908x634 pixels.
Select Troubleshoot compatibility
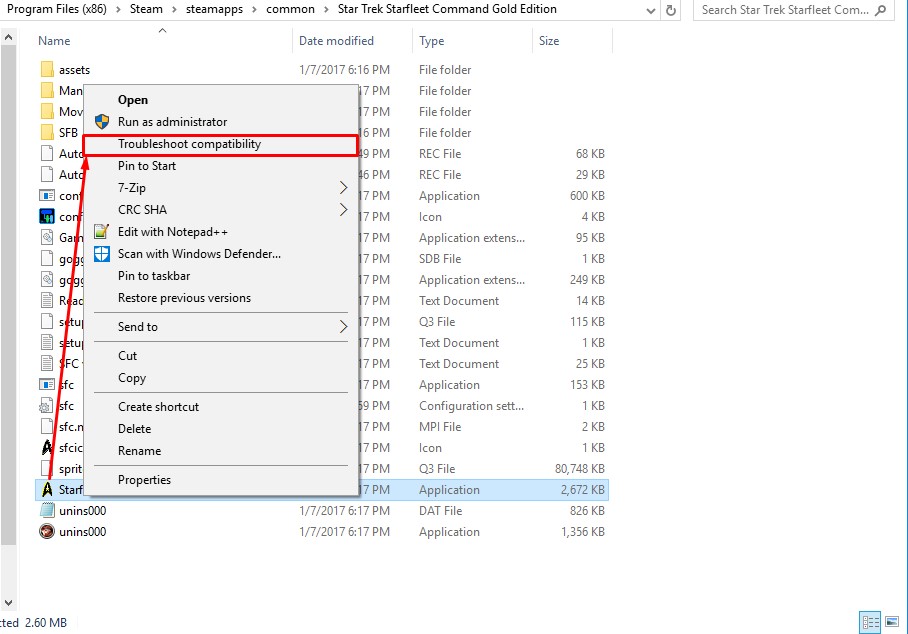point(221,145)
